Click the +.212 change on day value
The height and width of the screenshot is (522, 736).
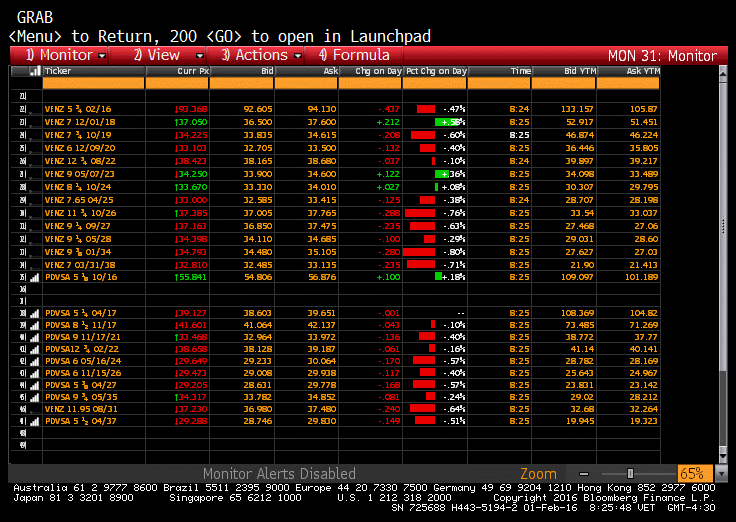point(388,122)
